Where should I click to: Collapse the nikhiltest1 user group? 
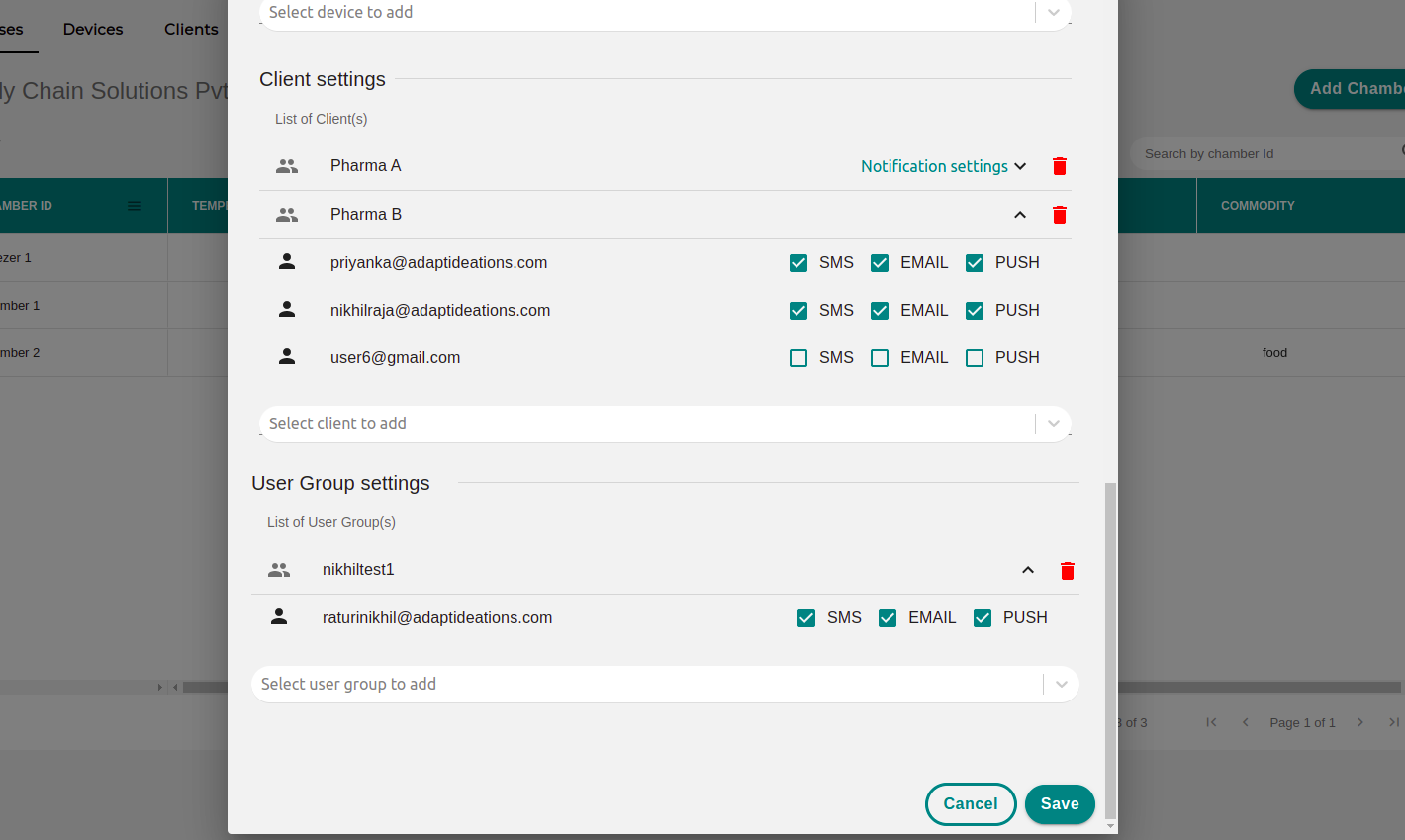(x=1028, y=570)
